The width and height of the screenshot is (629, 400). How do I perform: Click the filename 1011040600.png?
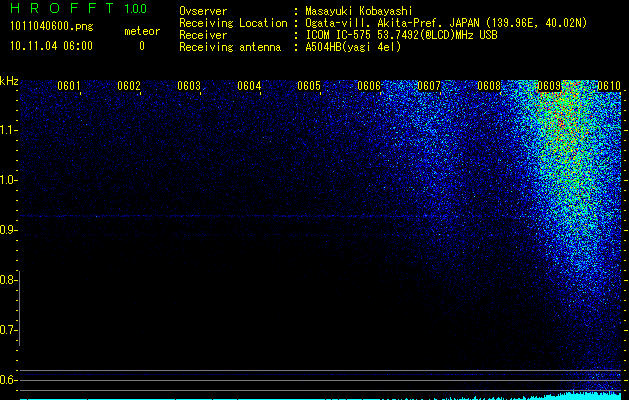(x=52, y=27)
